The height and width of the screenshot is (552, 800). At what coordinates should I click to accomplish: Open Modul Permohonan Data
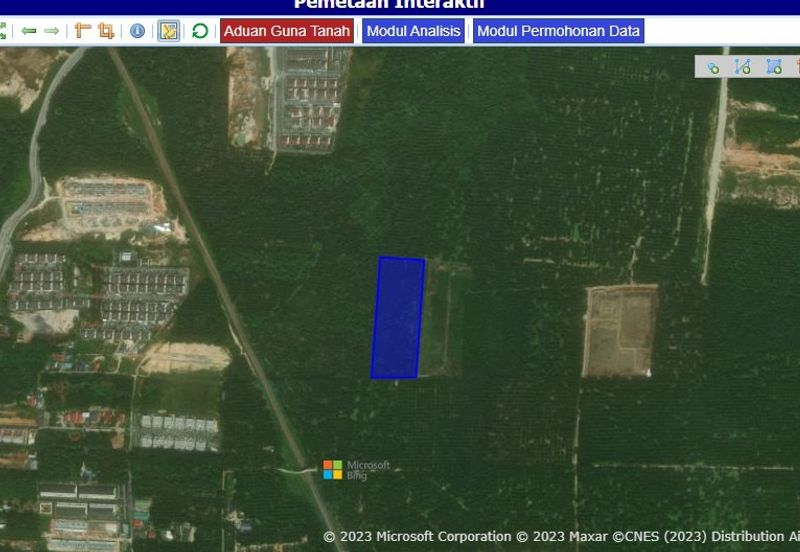(558, 31)
